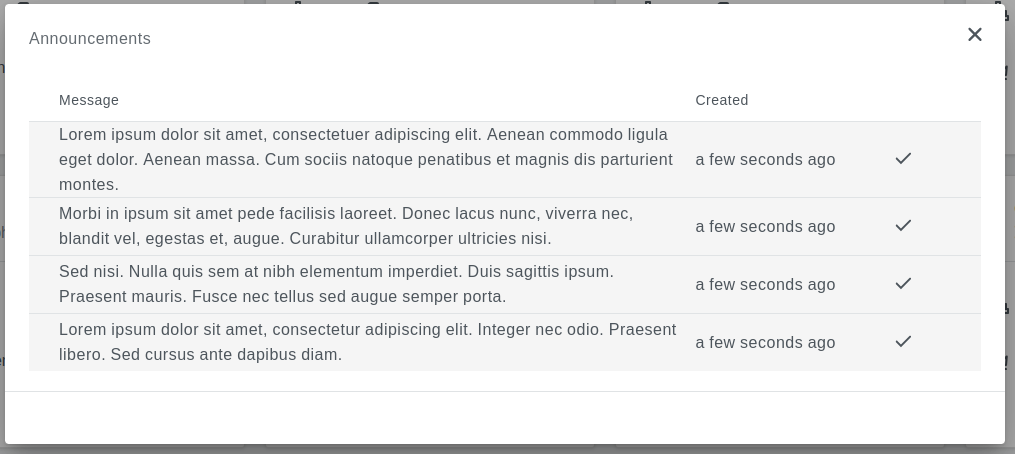1015x454 pixels.
Task: Click the created time of 'Sed nisi' row
Action: [x=765, y=285]
